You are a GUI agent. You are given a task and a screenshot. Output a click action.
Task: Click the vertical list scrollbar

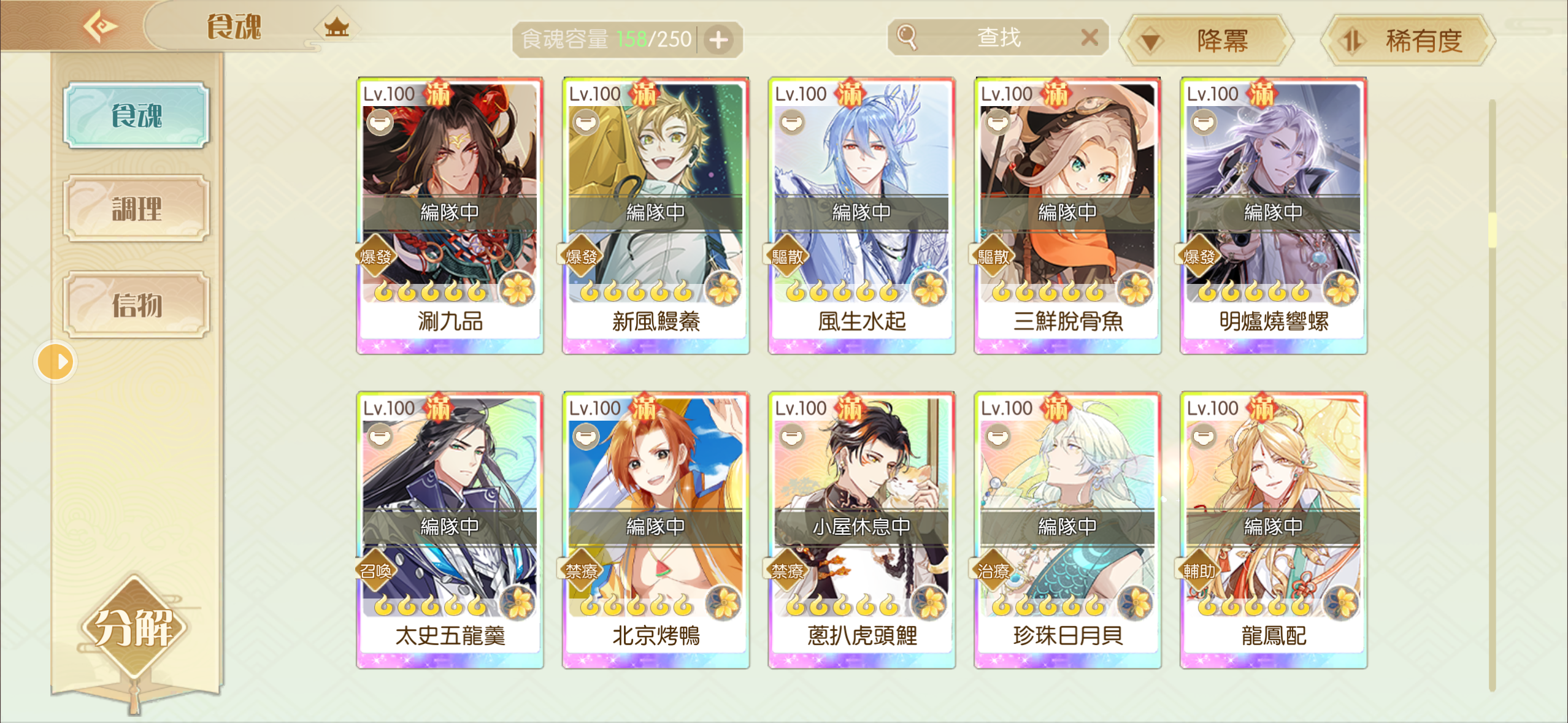click(1492, 396)
